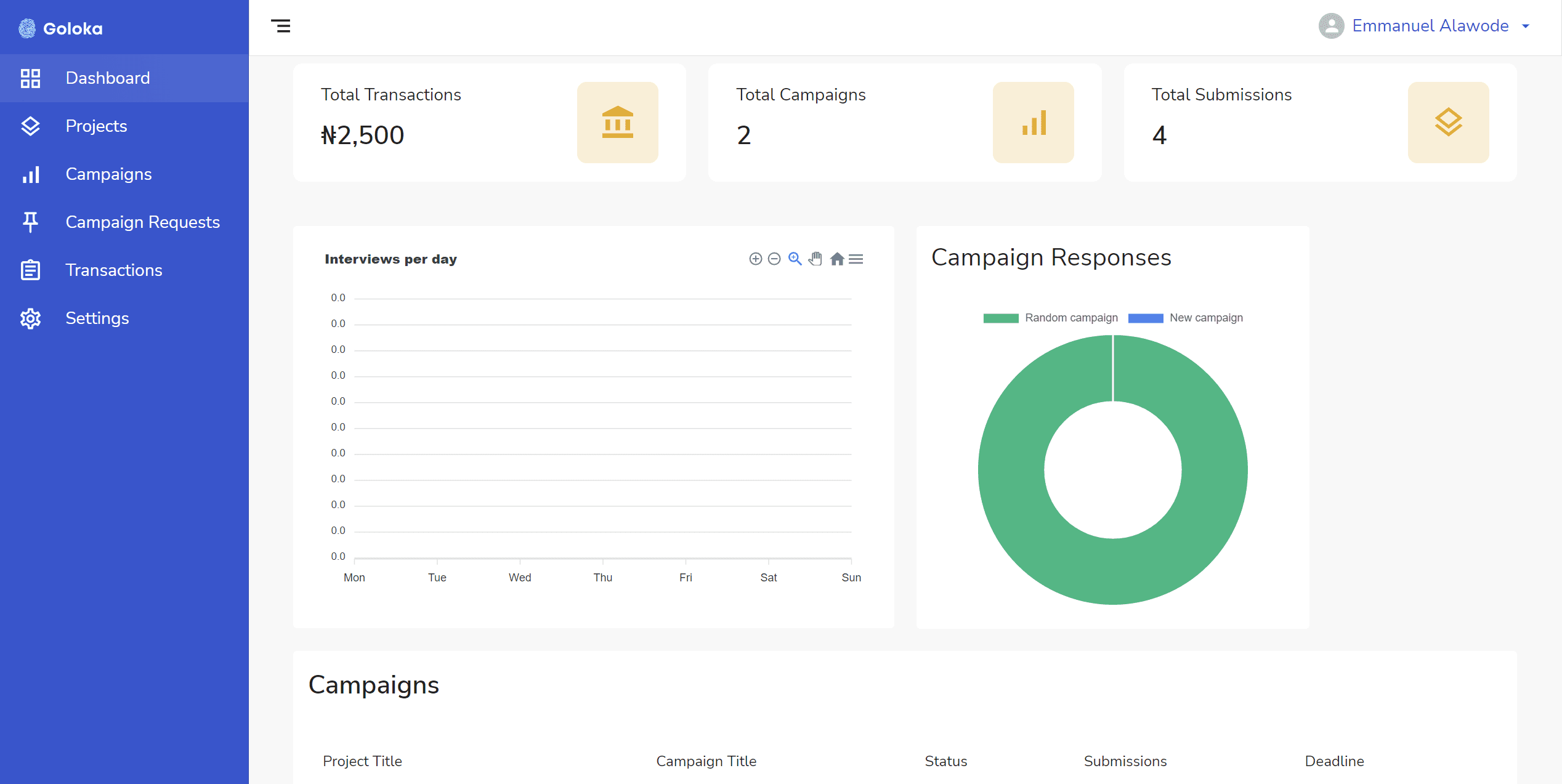This screenshot has width=1562, height=784.
Task: Collapse sidebar using hamburger toggle
Action: coord(281,26)
